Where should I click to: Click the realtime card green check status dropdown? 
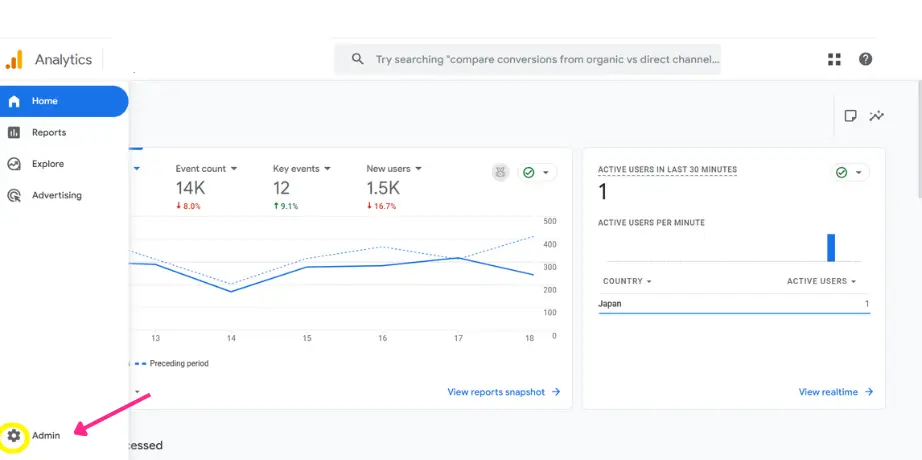[852, 172]
